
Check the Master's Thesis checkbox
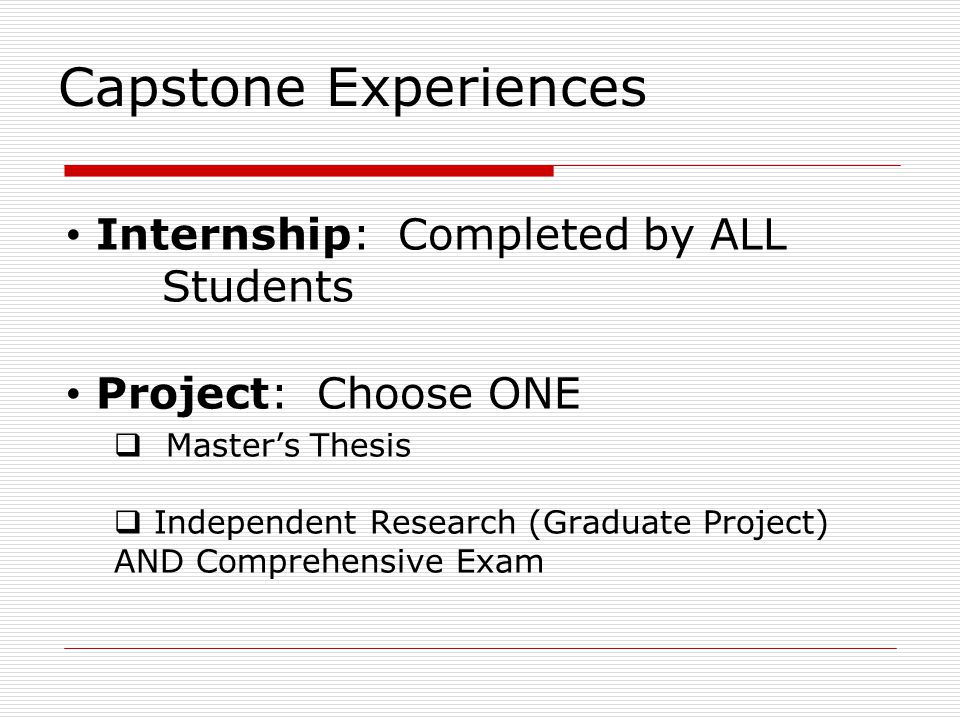(128, 445)
